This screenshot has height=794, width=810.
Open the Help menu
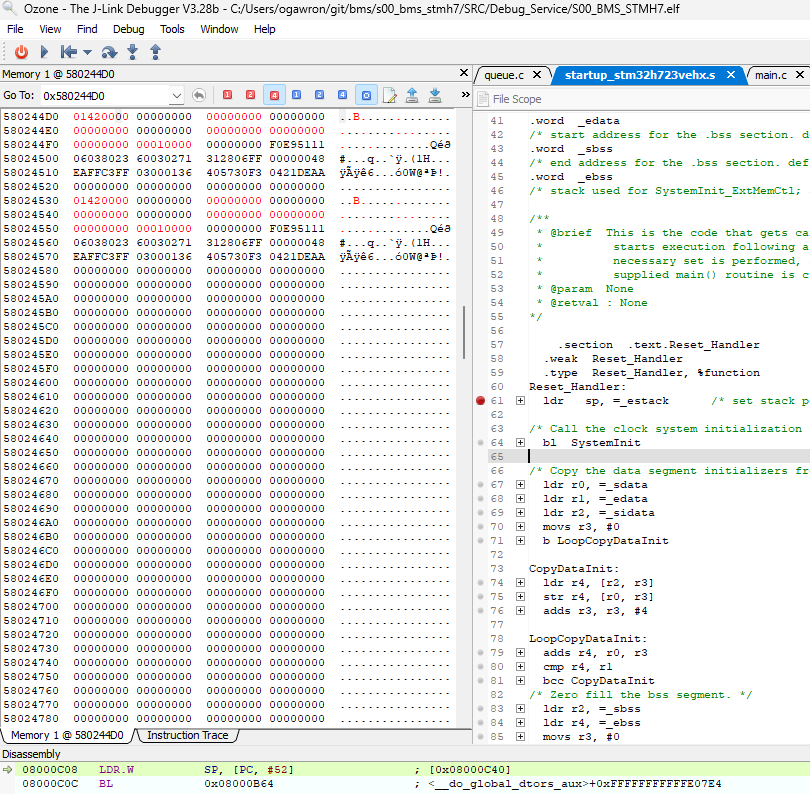tap(264, 29)
